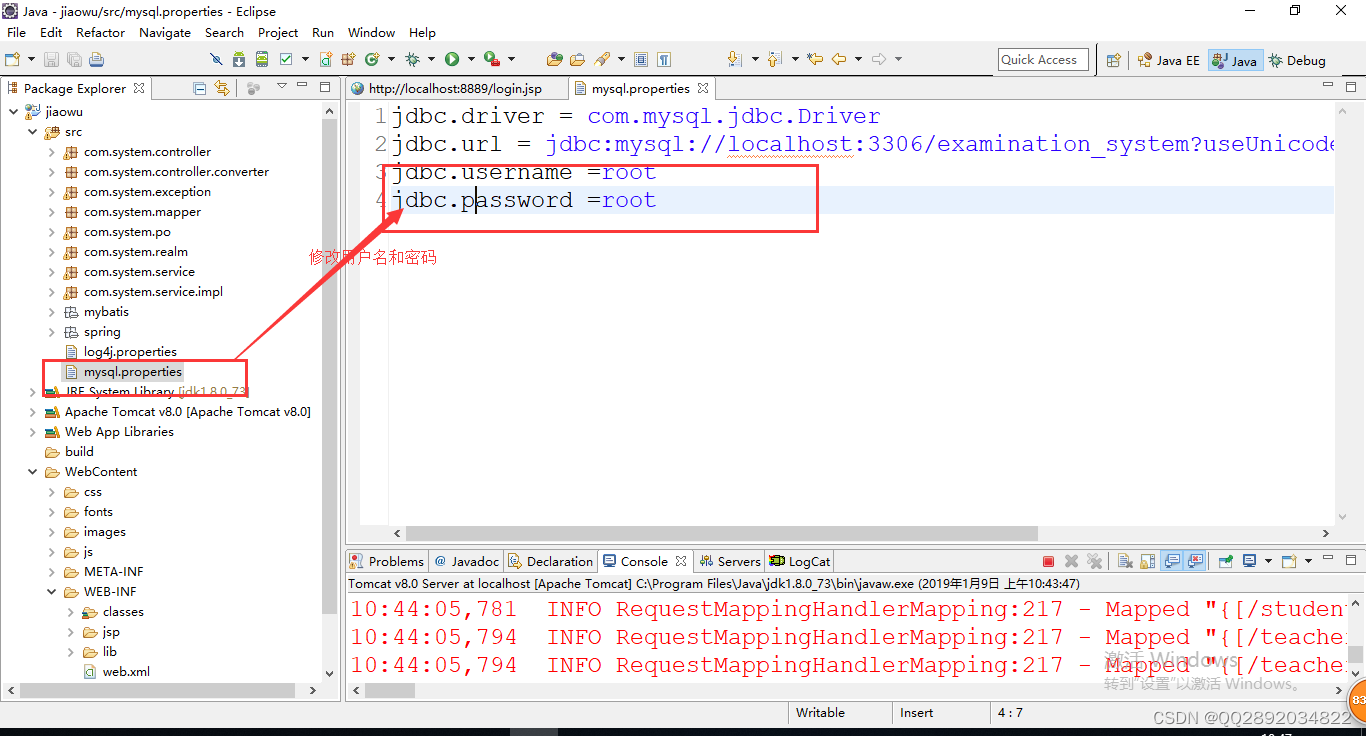1366x736 pixels.
Task: Click the New Java Class icon
Action: [372, 60]
